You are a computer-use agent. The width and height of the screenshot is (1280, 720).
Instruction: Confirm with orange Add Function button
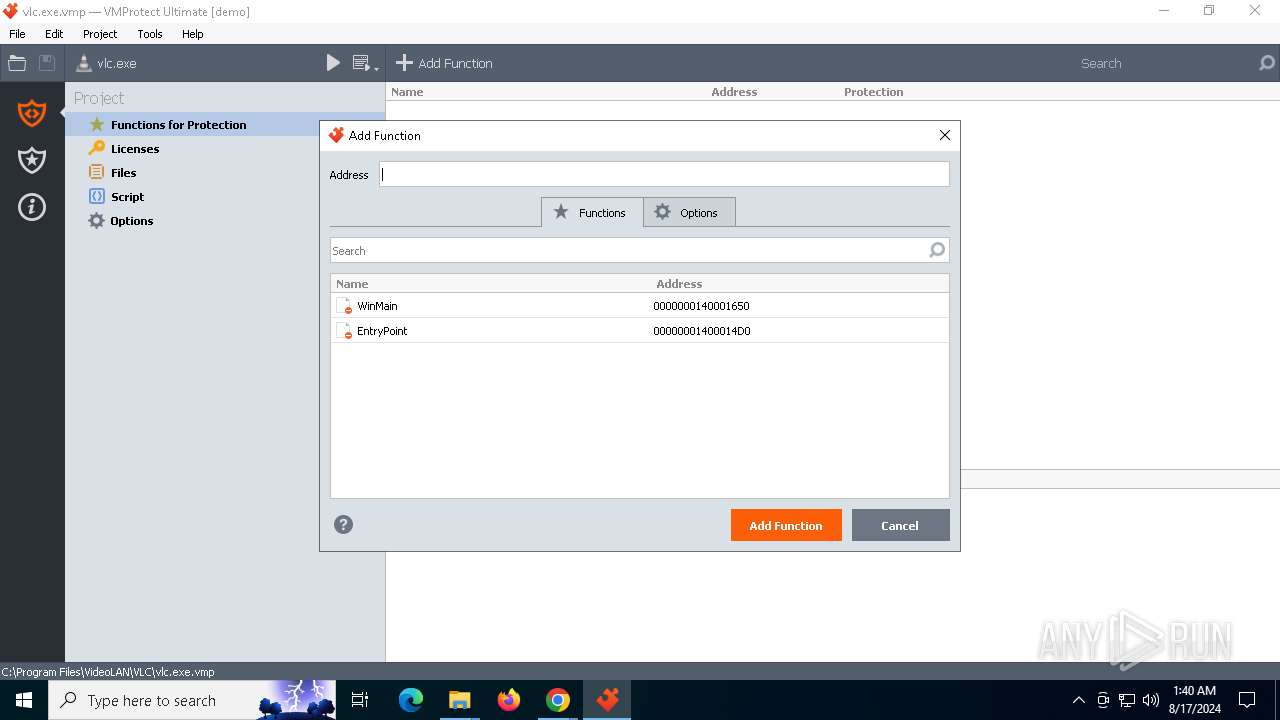pyautogui.click(x=786, y=525)
